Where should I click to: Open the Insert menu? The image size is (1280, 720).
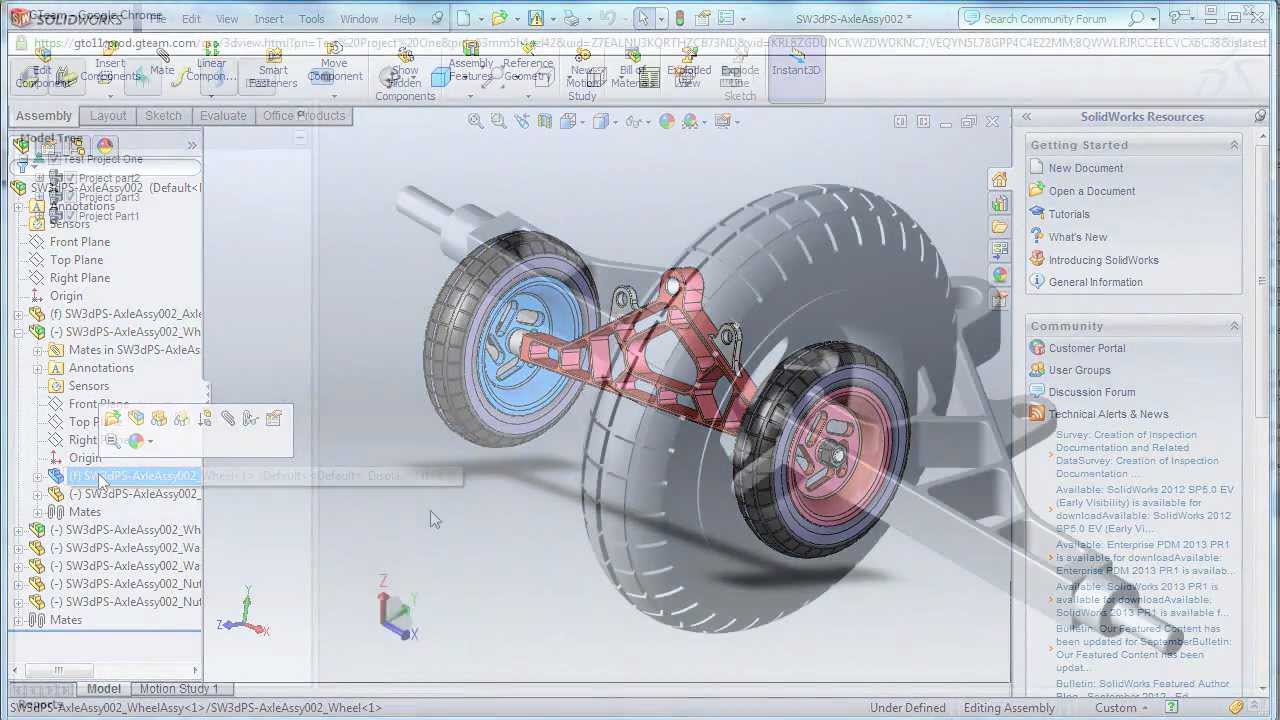tap(269, 19)
